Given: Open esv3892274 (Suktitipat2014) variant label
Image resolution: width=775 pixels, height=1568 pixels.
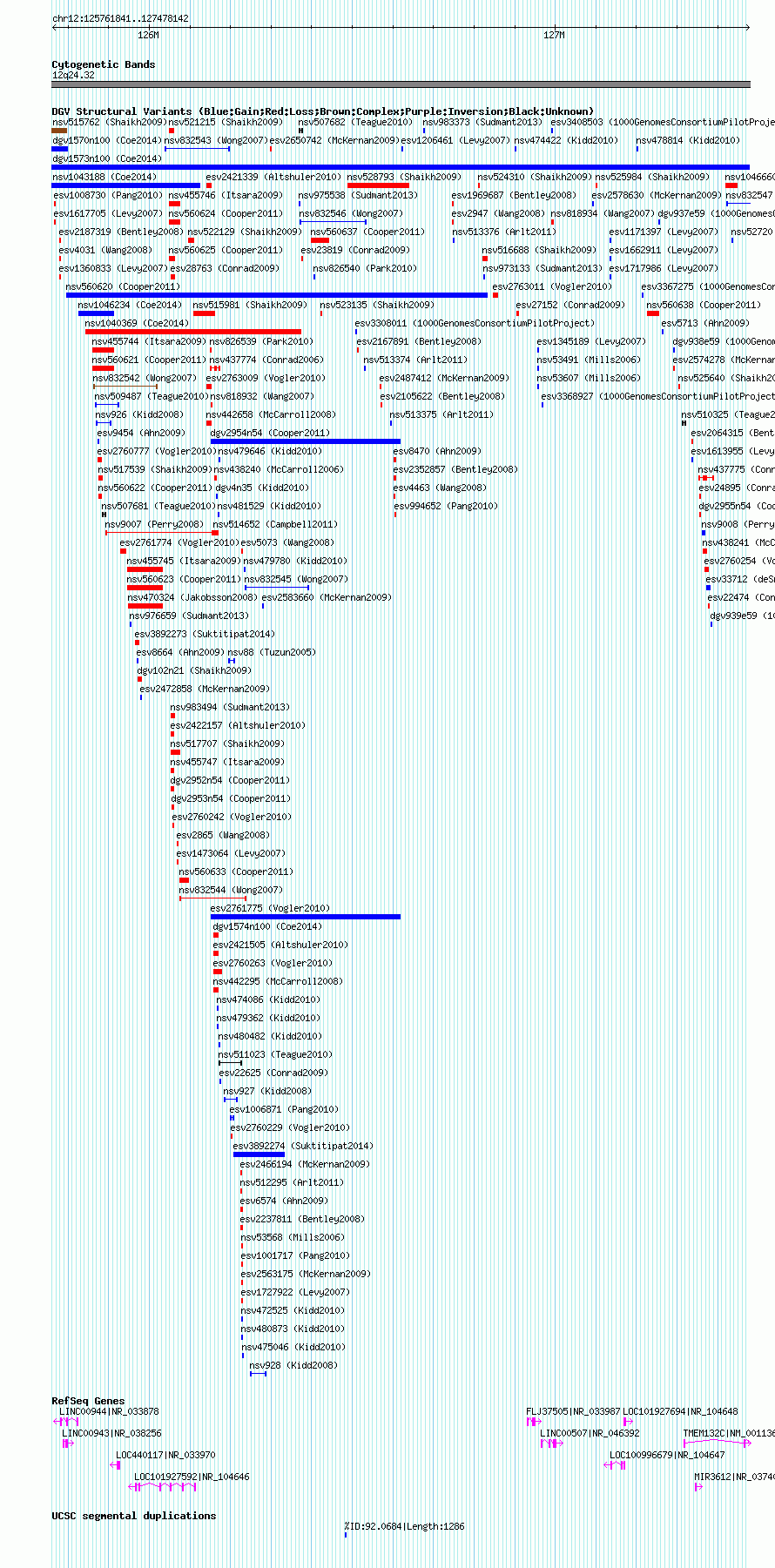Looking at the screenshot, I should (x=302, y=1146).
